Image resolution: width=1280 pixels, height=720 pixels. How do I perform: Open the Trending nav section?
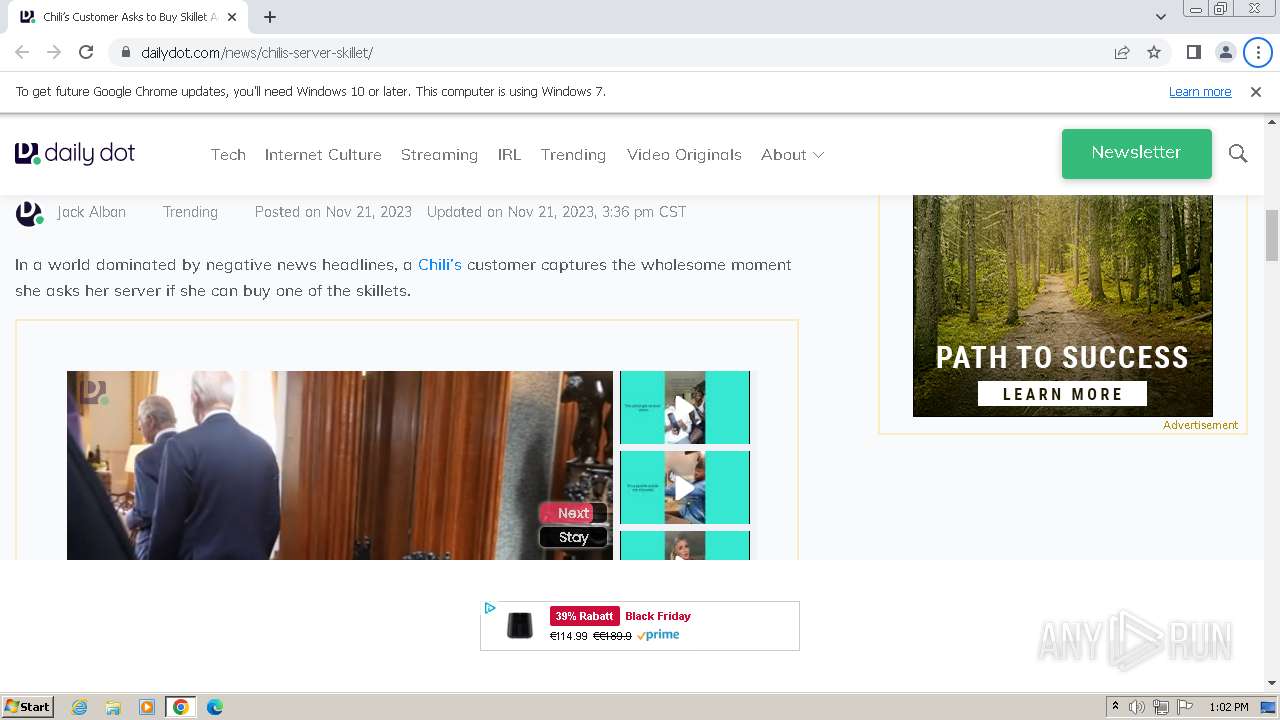pos(573,154)
